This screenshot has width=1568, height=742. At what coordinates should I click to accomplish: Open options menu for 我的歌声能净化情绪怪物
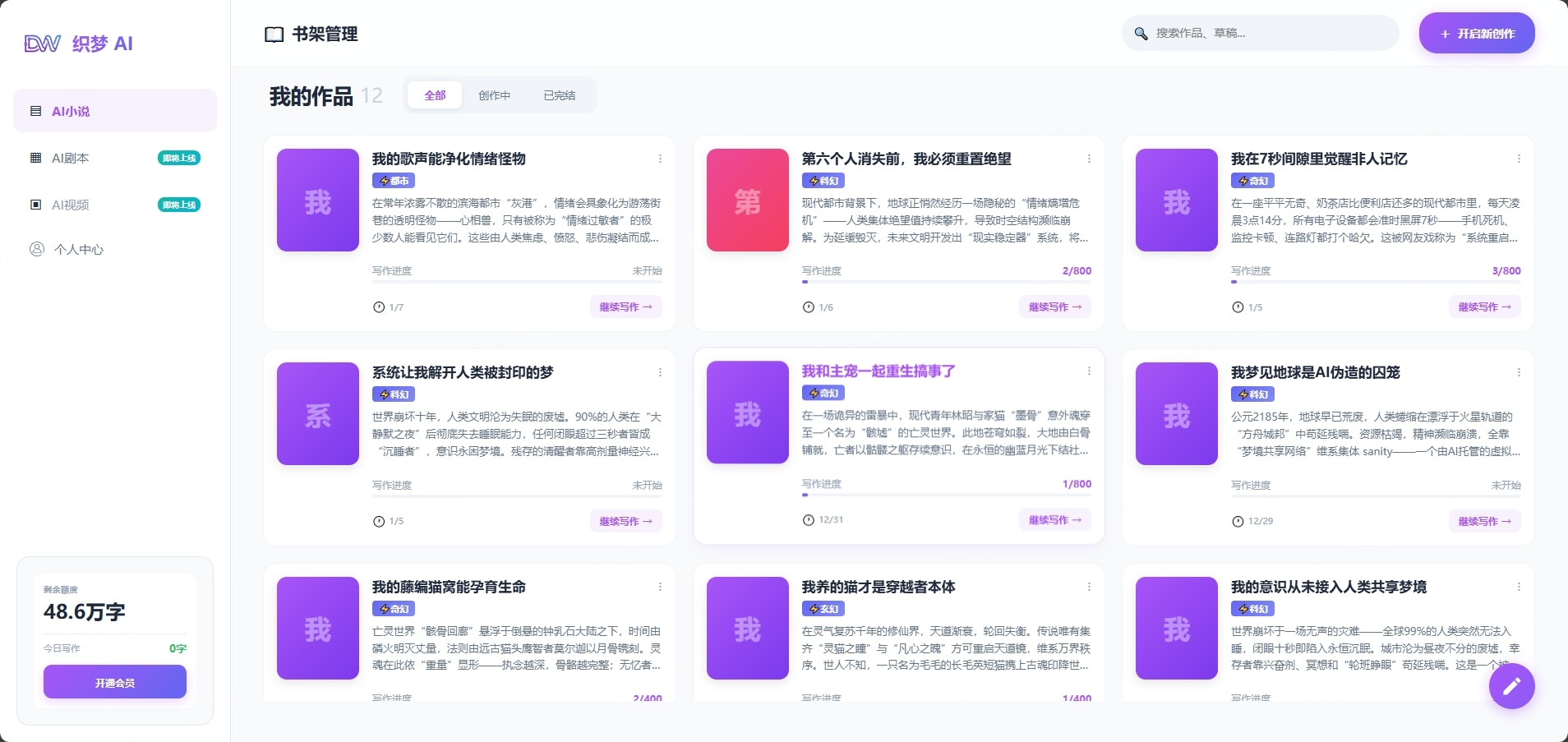point(659,159)
